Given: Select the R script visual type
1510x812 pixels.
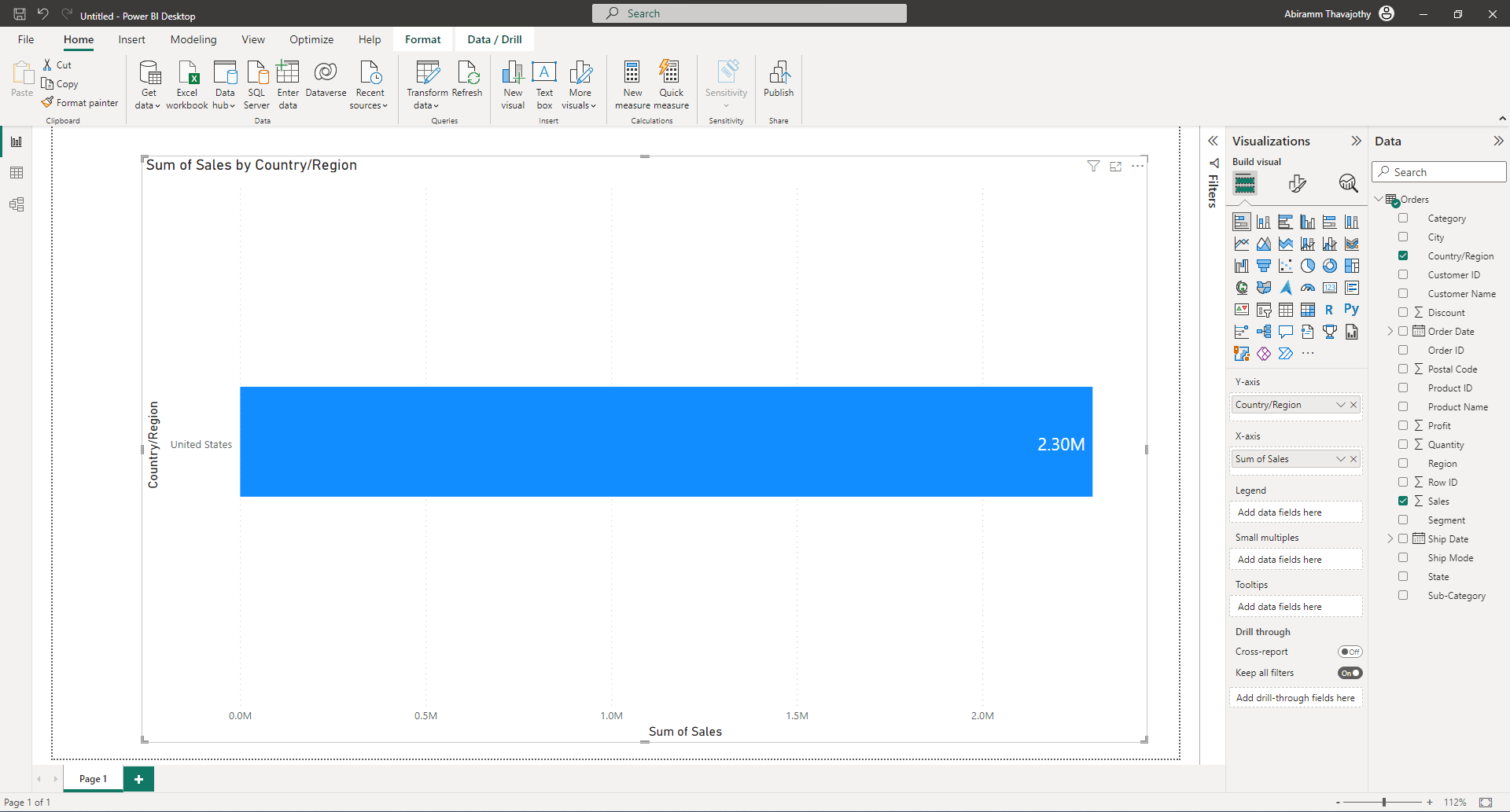Looking at the screenshot, I should 1330,310.
